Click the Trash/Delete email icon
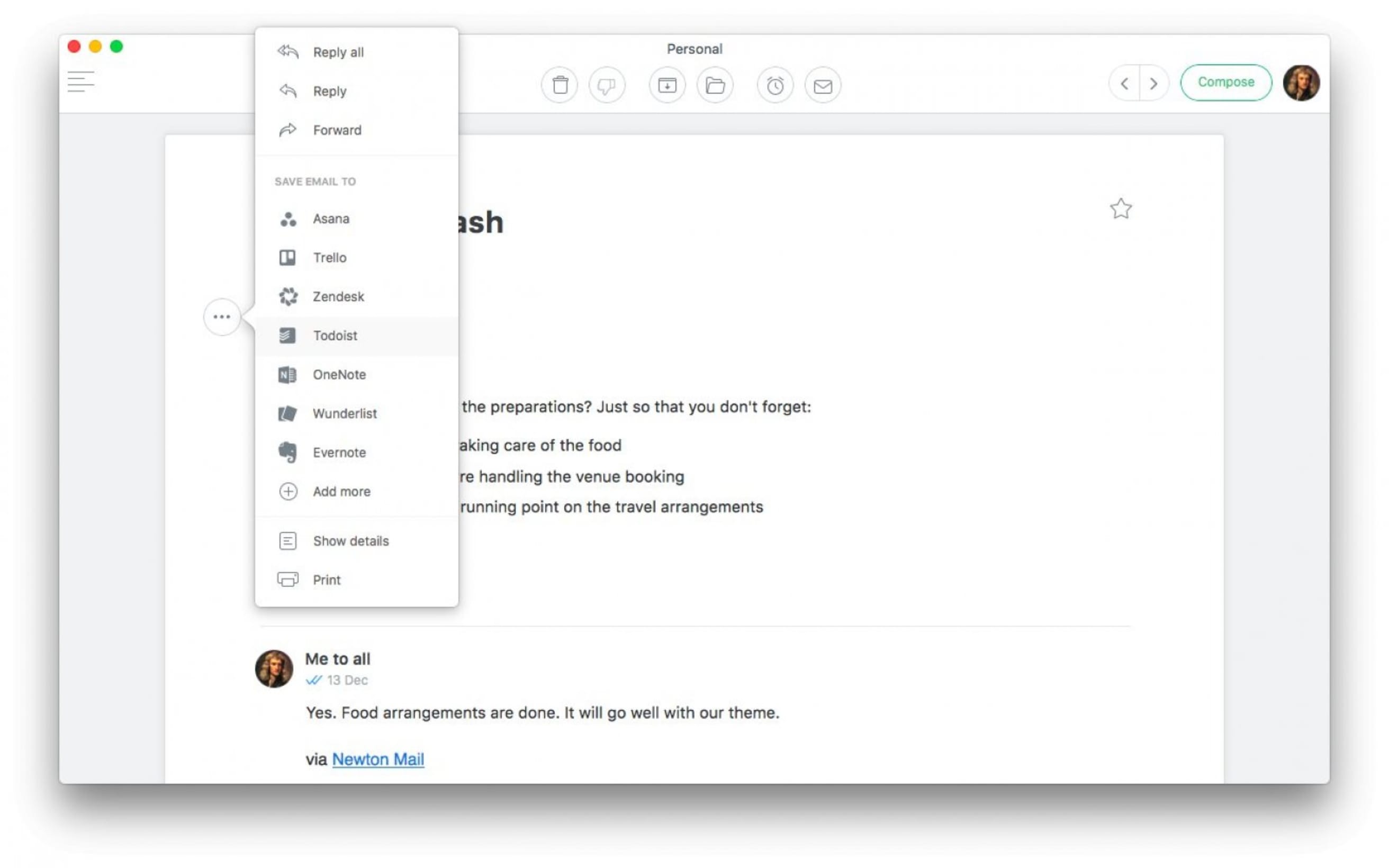1389x868 pixels. (x=561, y=85)
